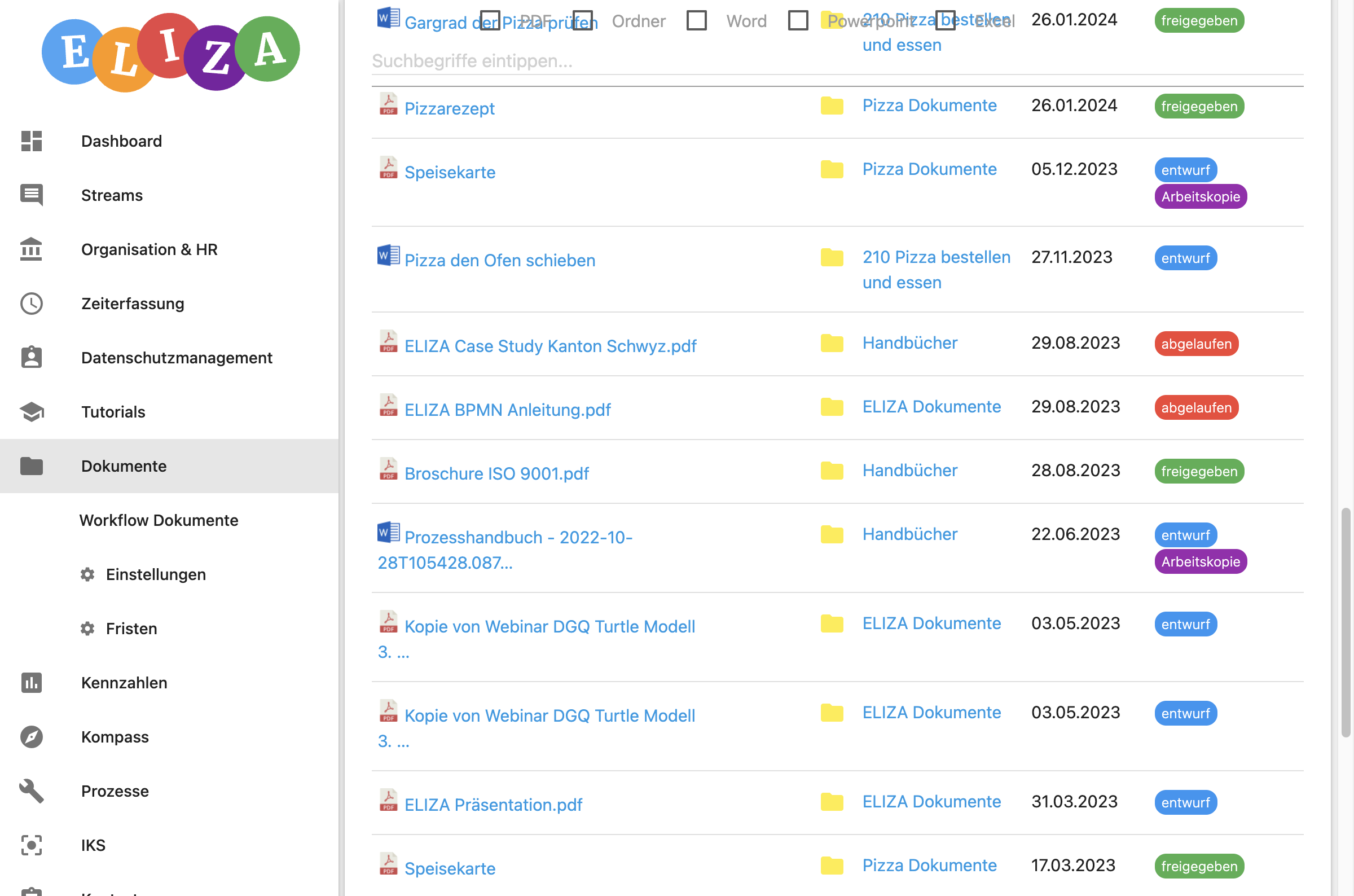The image size is (1354, 896).
Task: Click the 'freigegeben' badge on Broschure ISO 9001 row
Action: (x=1199, y=472)
